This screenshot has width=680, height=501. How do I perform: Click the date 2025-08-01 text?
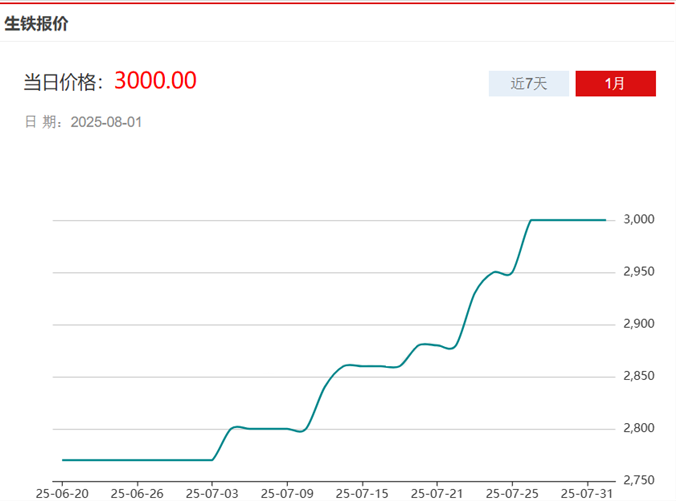point(106,122)
